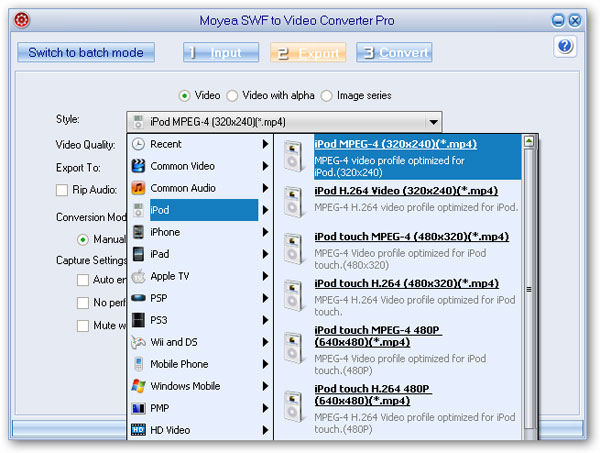Click the Apple TV apple icon
600x453 pixels.
[x=138, y=276]
